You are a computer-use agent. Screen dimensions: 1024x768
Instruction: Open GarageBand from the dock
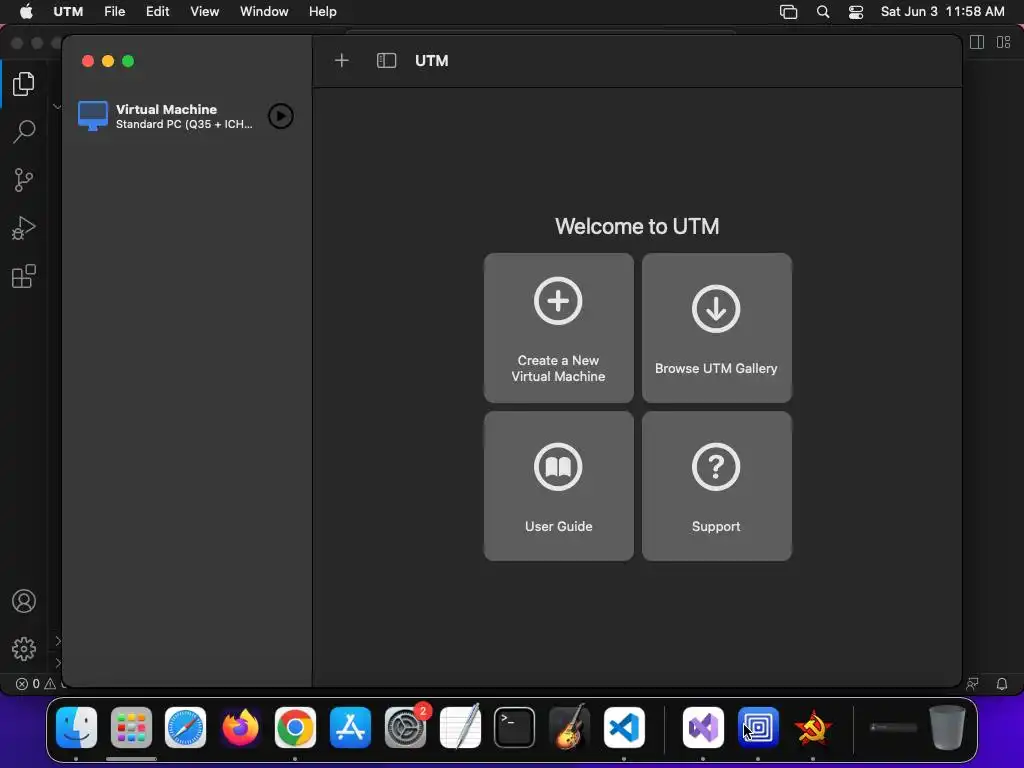click(569, 726)
